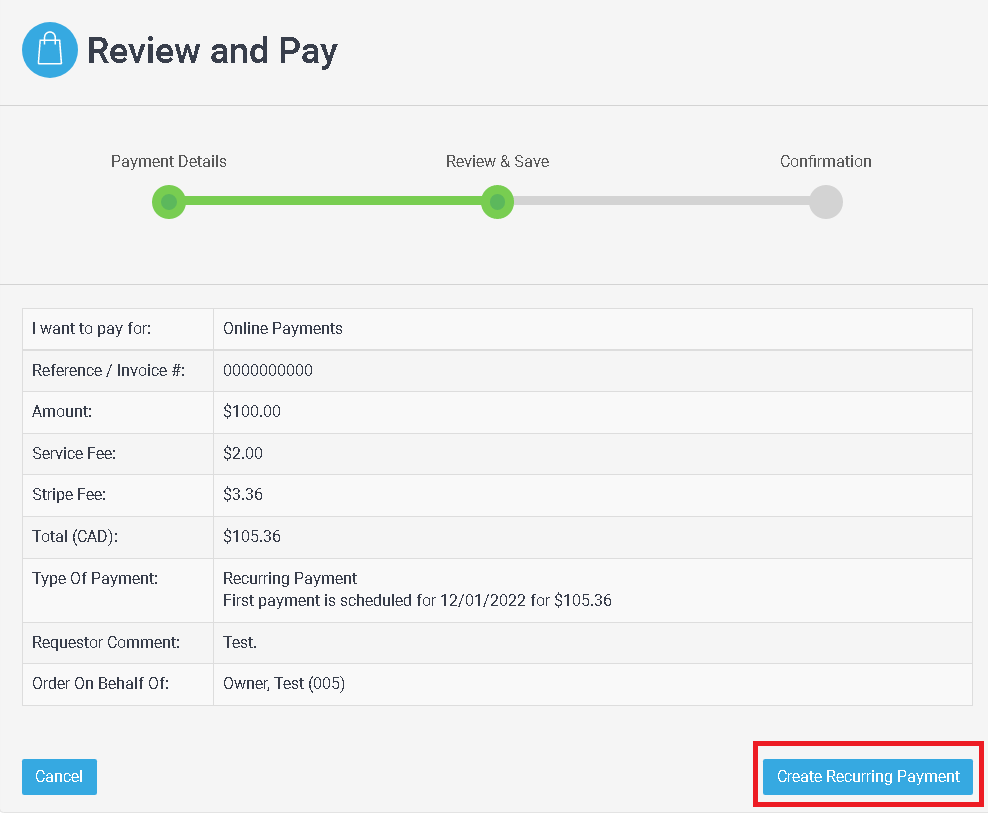Select the Payment Details step circle
This screenshot has width=988, height=815.
click(169, 202)
